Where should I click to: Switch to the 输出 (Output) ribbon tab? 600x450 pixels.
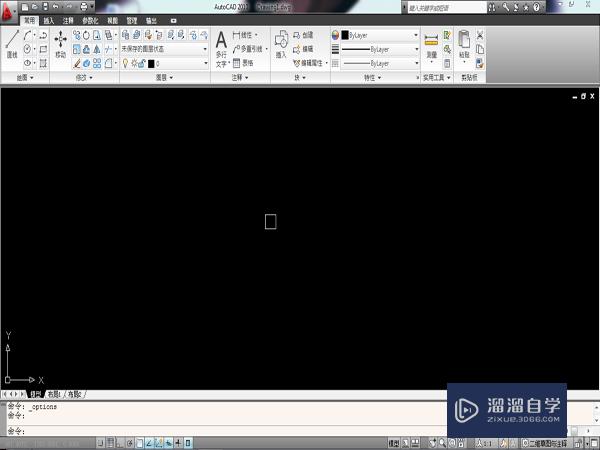click(152, 21)
